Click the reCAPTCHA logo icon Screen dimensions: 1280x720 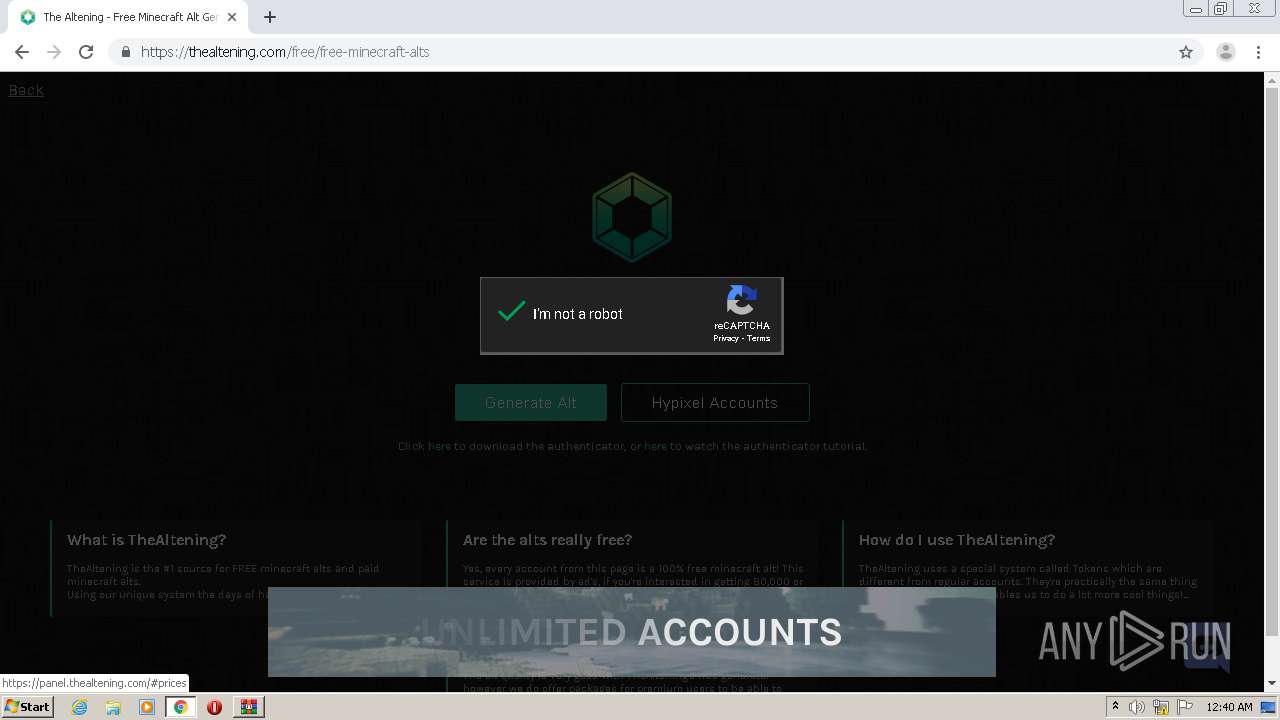pyautogui.click(x=742, y=300)
